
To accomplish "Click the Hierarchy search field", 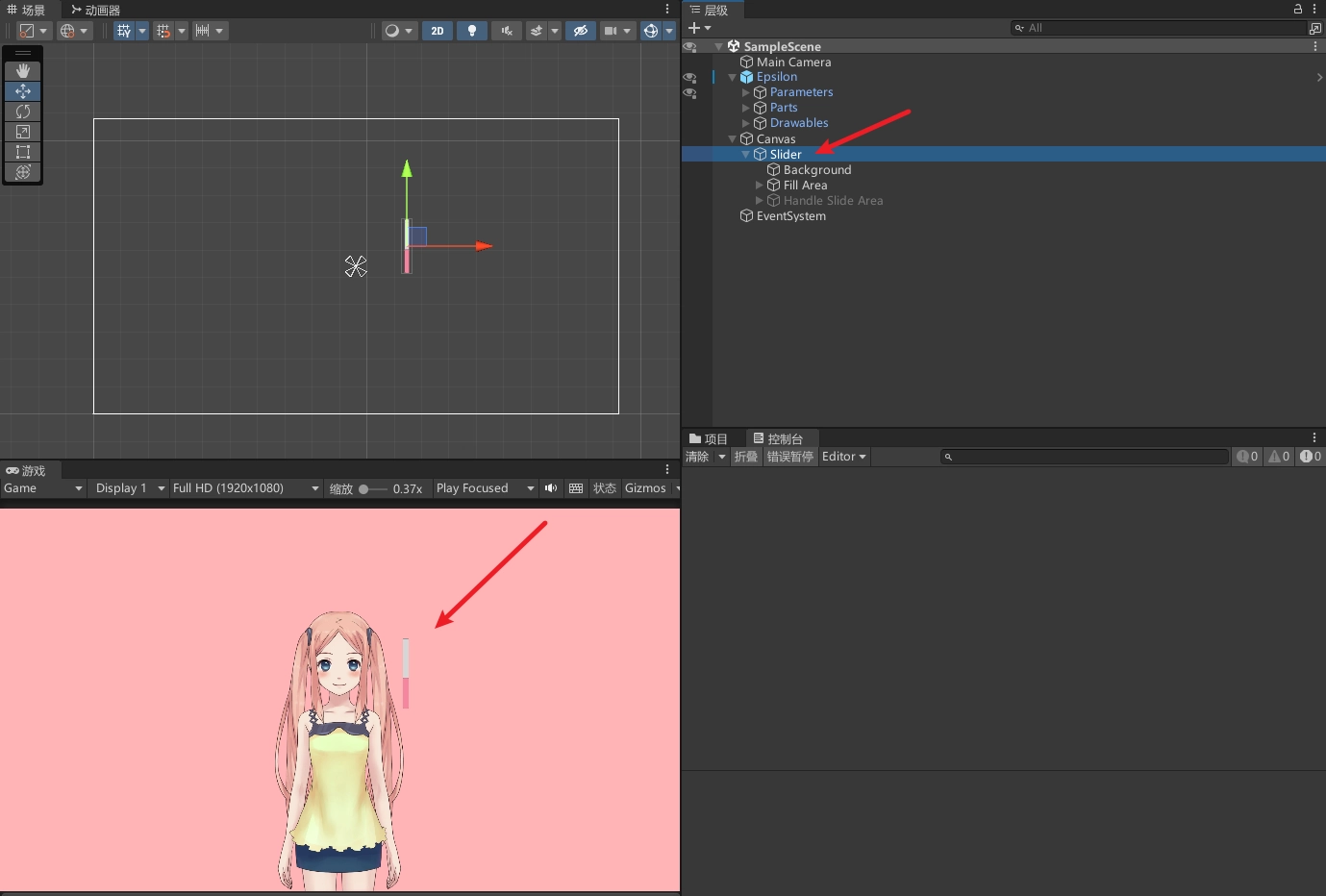I will (x=1158, y=28).
